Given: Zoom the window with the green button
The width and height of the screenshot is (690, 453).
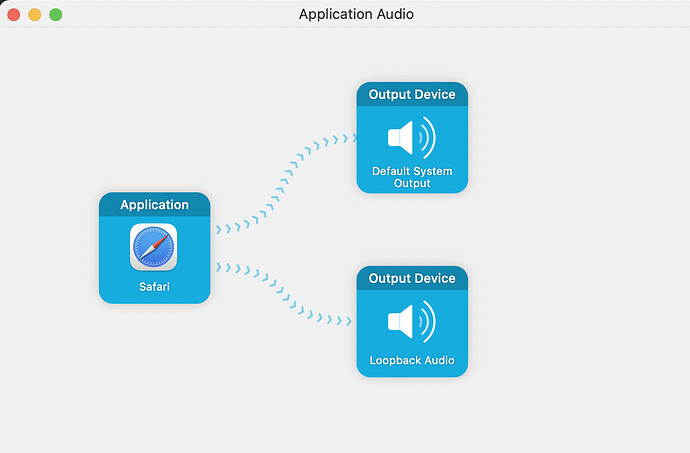Looking at the screenshot, I should pos(56,15).
